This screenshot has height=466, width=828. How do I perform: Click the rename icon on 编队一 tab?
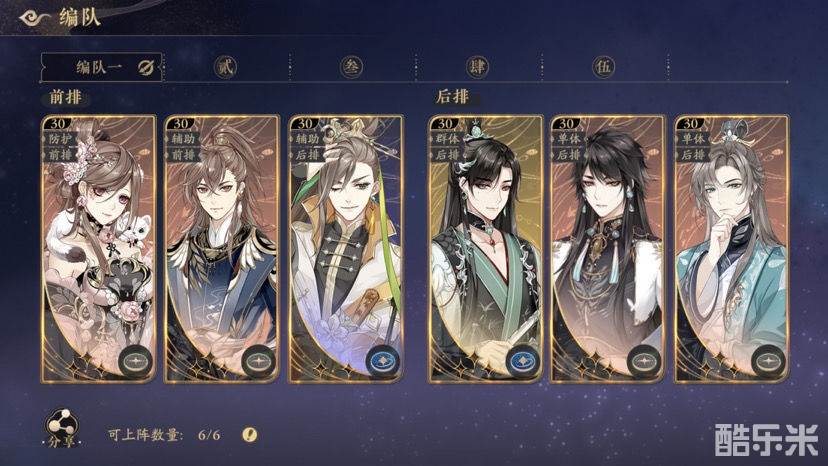coord(146,68)
